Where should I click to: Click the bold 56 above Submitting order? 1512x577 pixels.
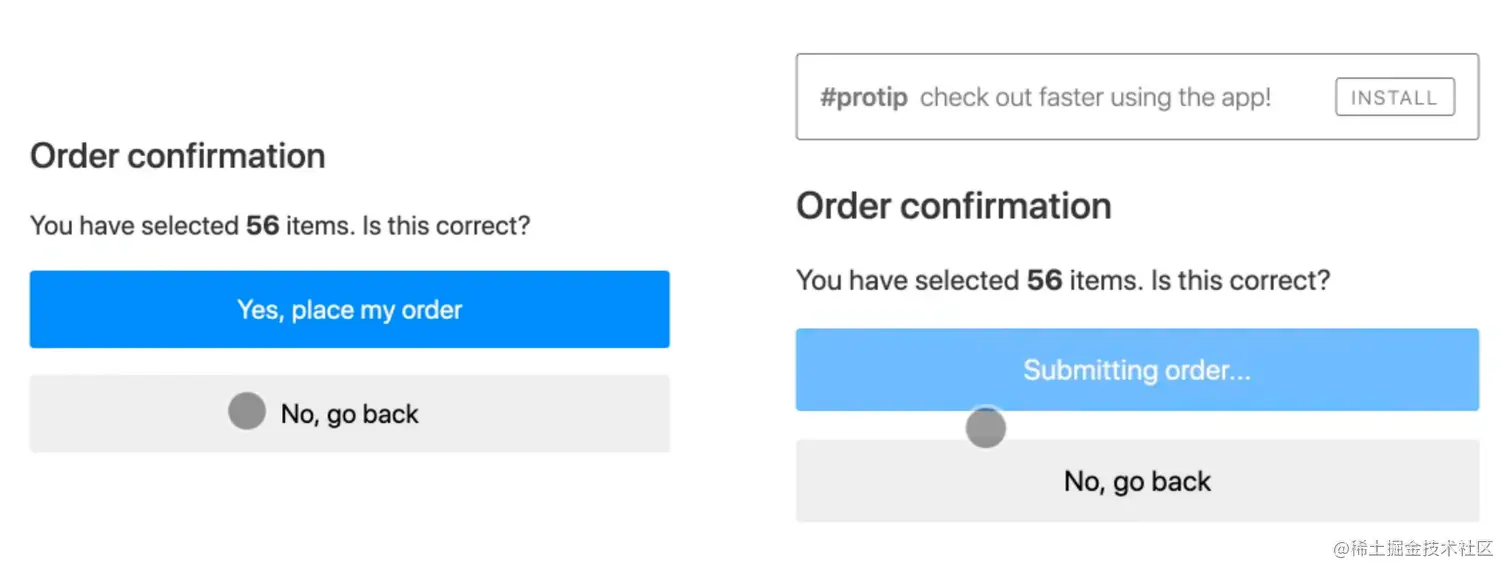click(x=1044, y=280)
